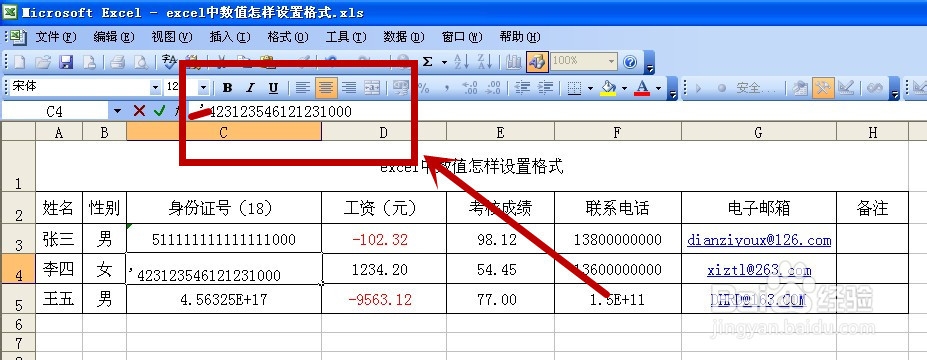Screen dimensions: 927x360
Task: Open the 格式(O) menu
Action: (288, 37)
